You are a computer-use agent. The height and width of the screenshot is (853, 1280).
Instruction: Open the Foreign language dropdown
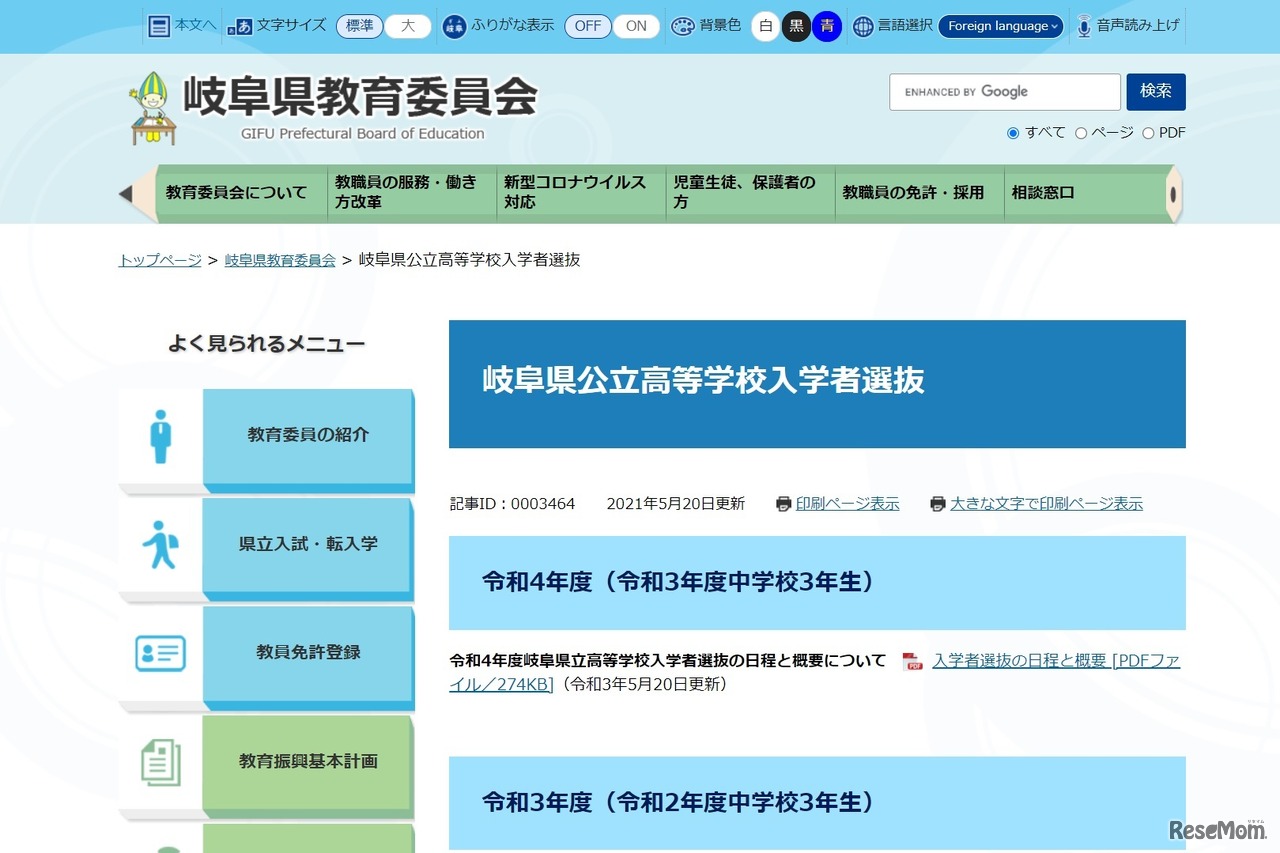[1001, 27]
